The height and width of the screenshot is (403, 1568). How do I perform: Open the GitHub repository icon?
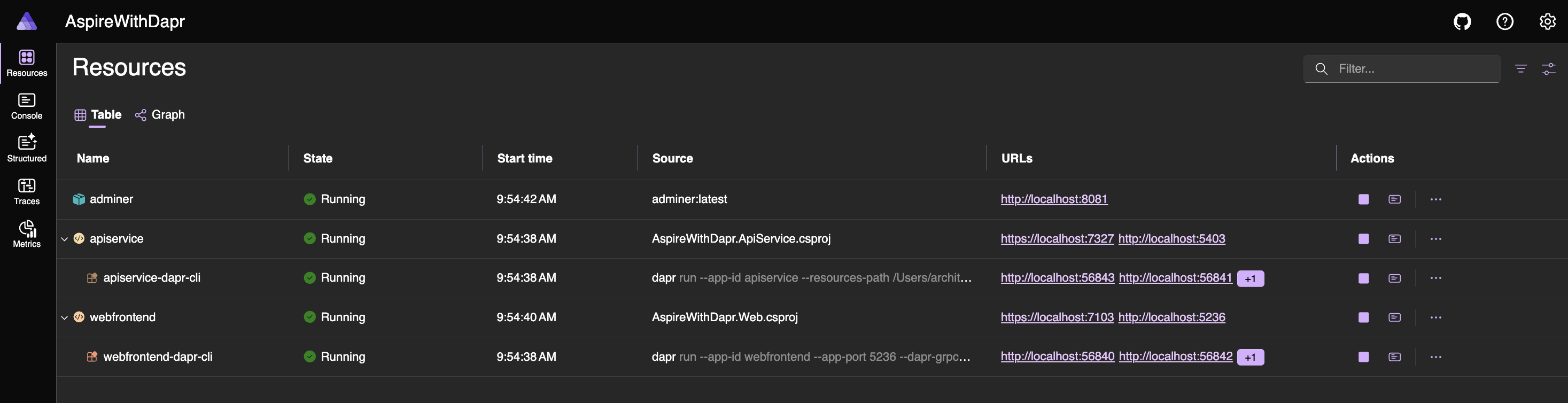coord(1462,22)
